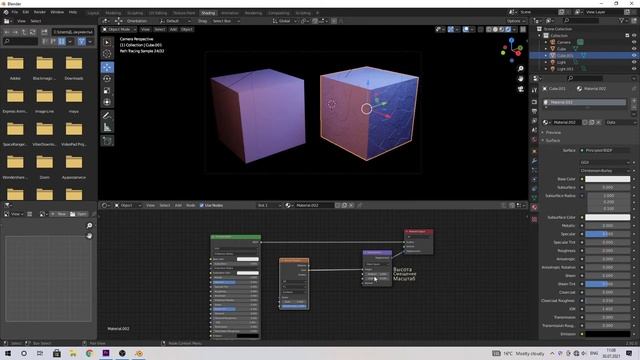
Task: Click New button in image editor
Action: (59, 214)
